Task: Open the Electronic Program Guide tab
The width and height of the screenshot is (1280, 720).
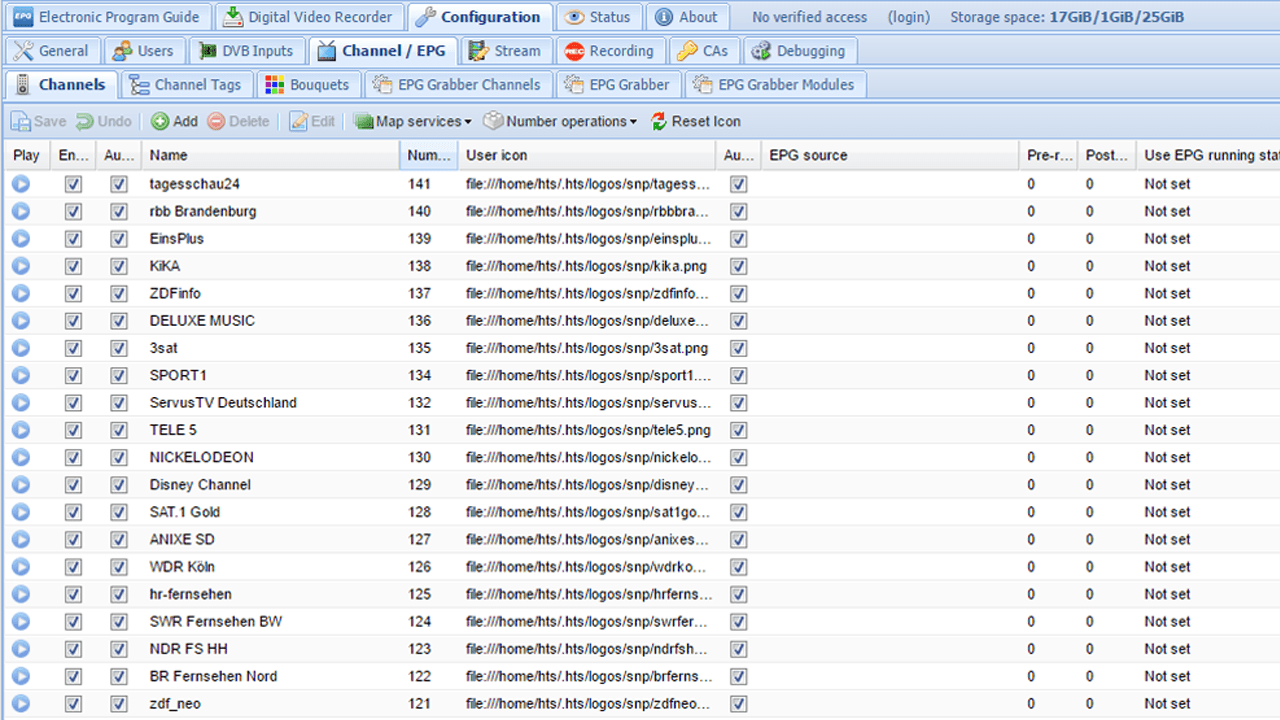Action: click(109, 17)
